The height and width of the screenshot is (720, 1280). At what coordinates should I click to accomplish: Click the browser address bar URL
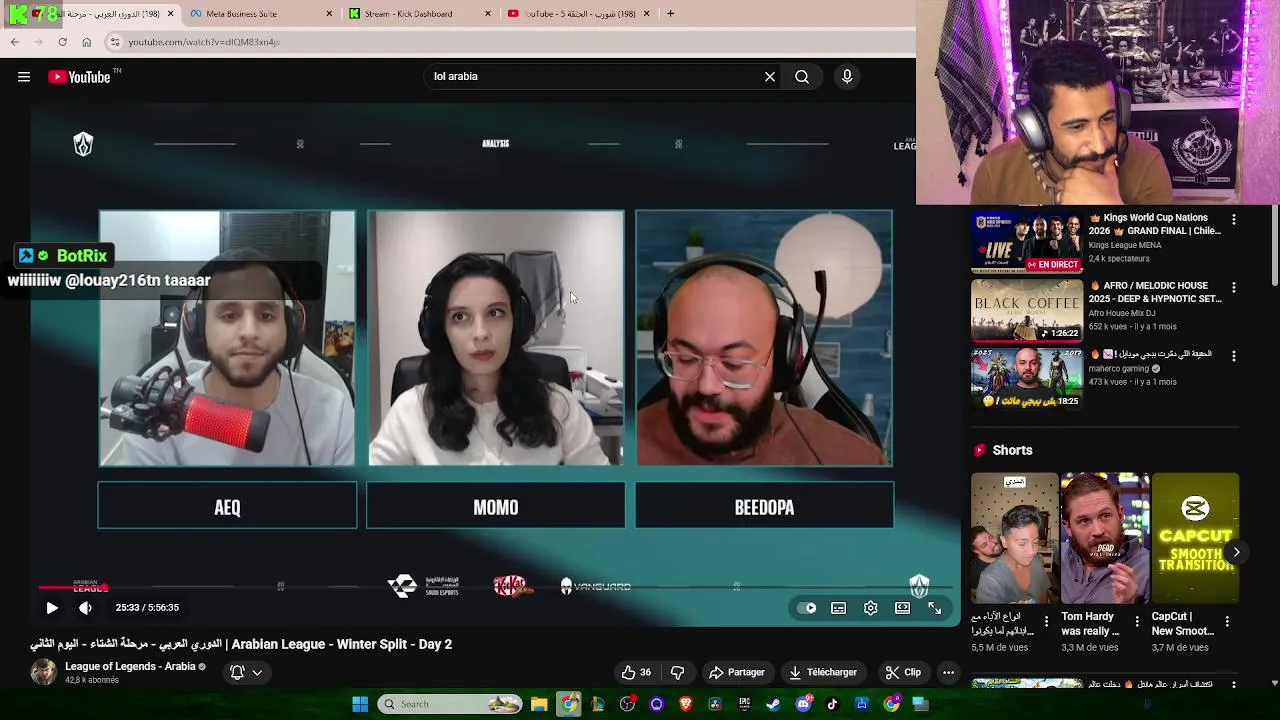point(204,42)
